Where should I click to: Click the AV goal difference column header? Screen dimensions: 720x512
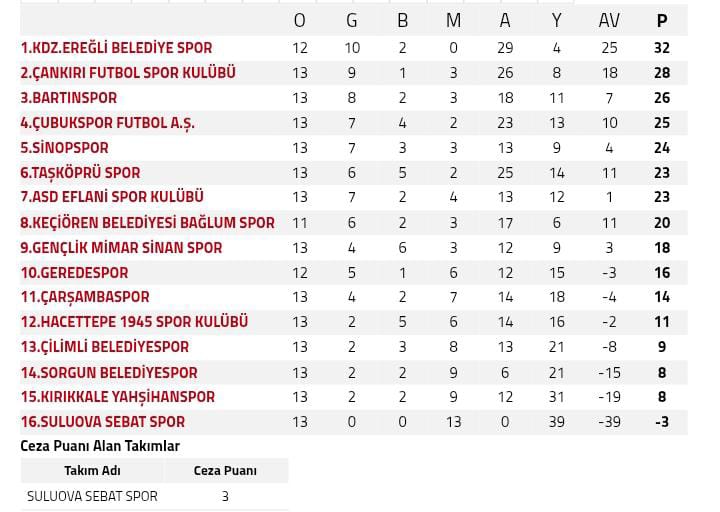pyautogui.click(x=609, y=21)
